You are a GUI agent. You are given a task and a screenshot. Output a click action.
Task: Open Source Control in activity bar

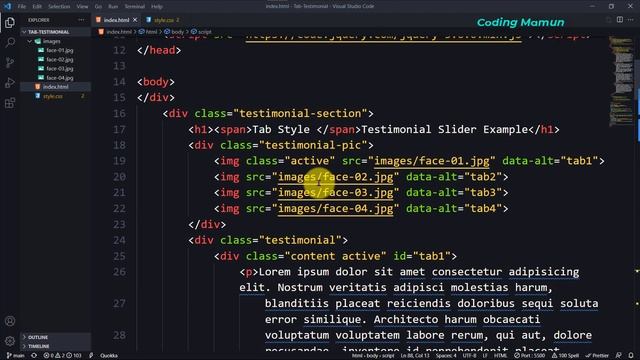(x=10, y=62)
